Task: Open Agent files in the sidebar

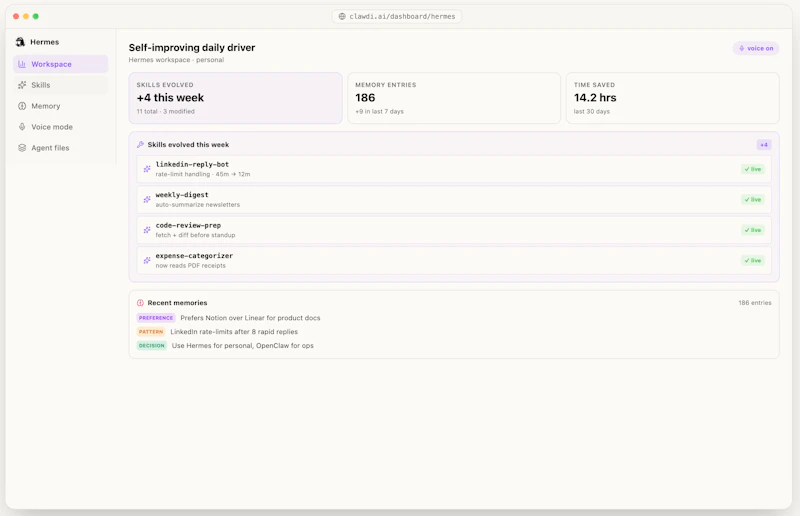Action: coord(61,148)
